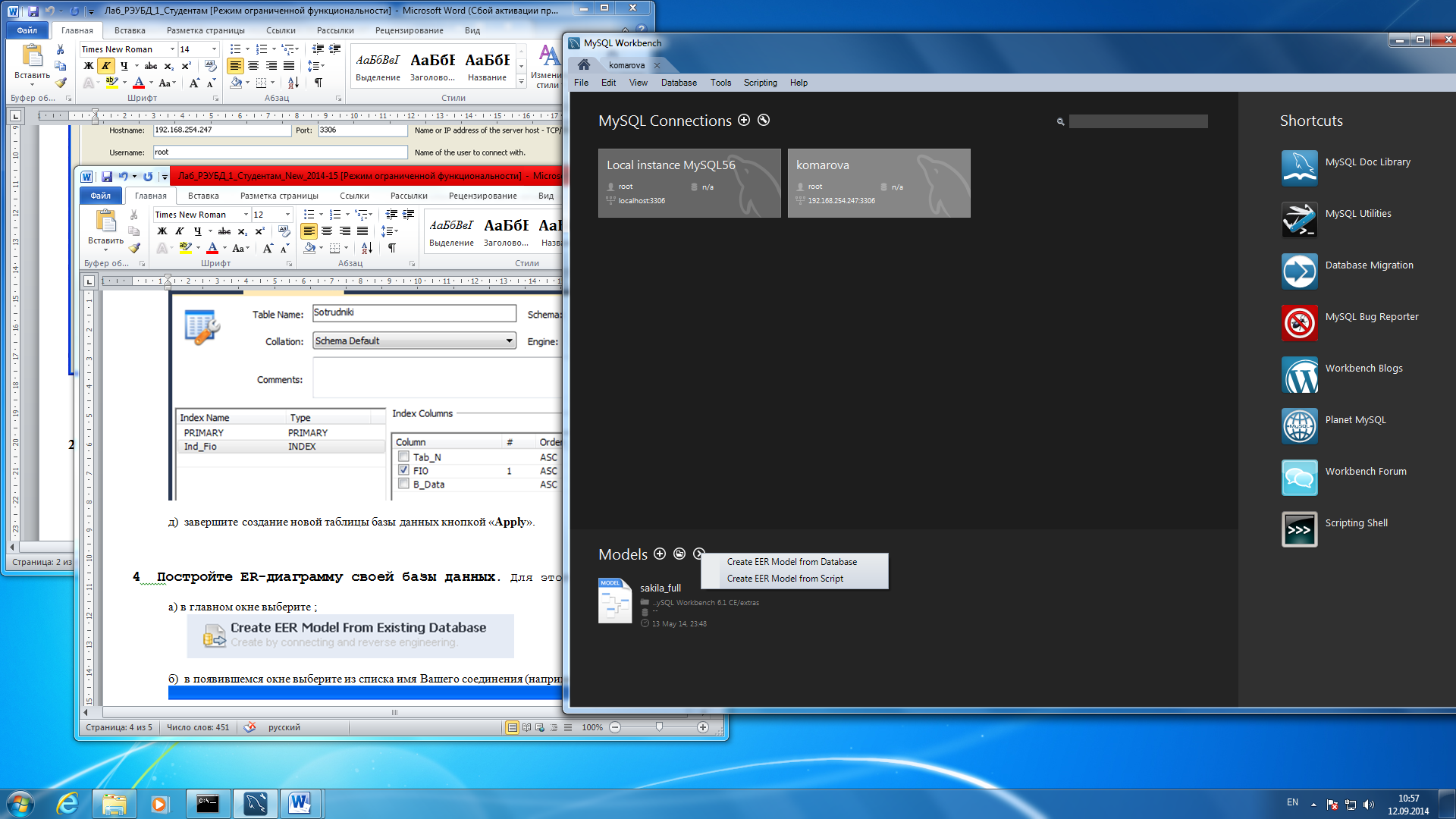Click the komarova connection tab

pos(625,63)
